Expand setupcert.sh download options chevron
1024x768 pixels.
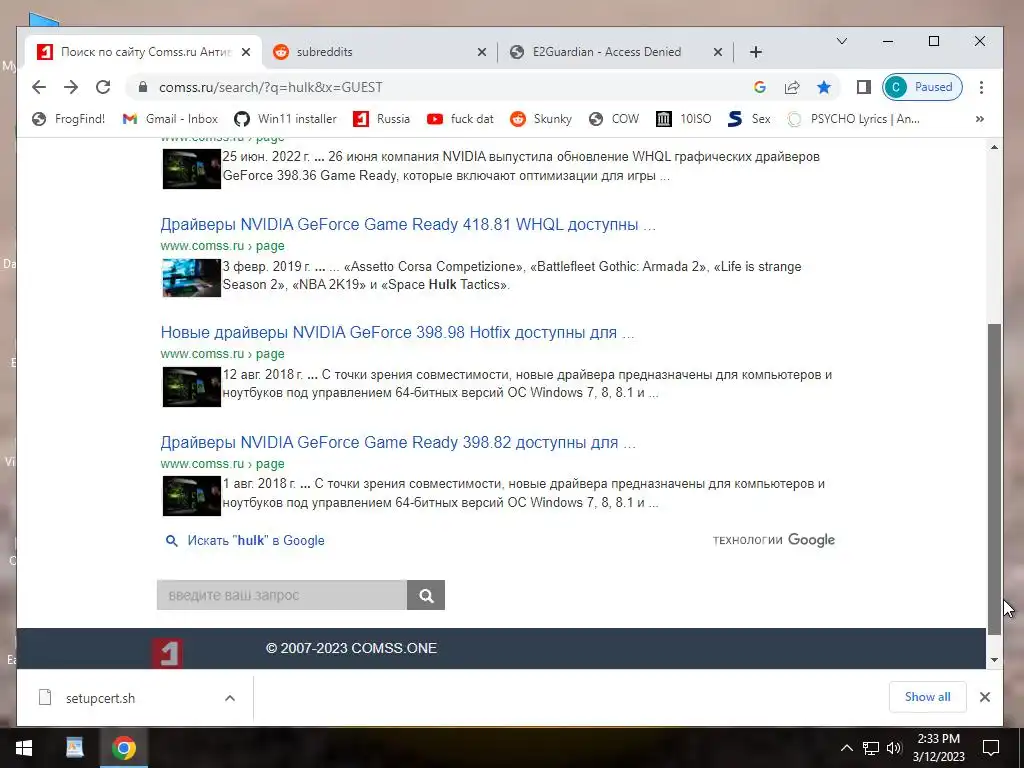coord(230,698)
